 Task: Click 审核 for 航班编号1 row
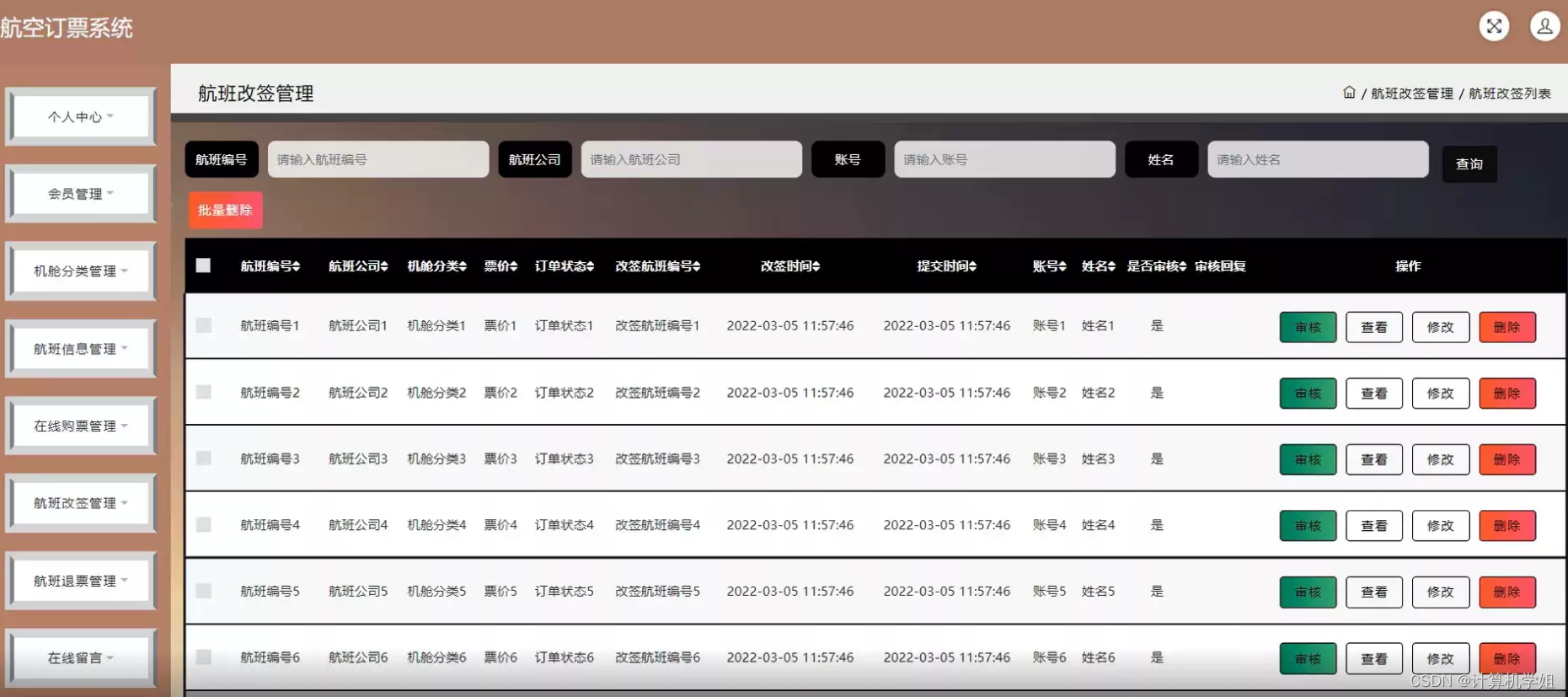pyautogui.click(x=1308, y=327)
